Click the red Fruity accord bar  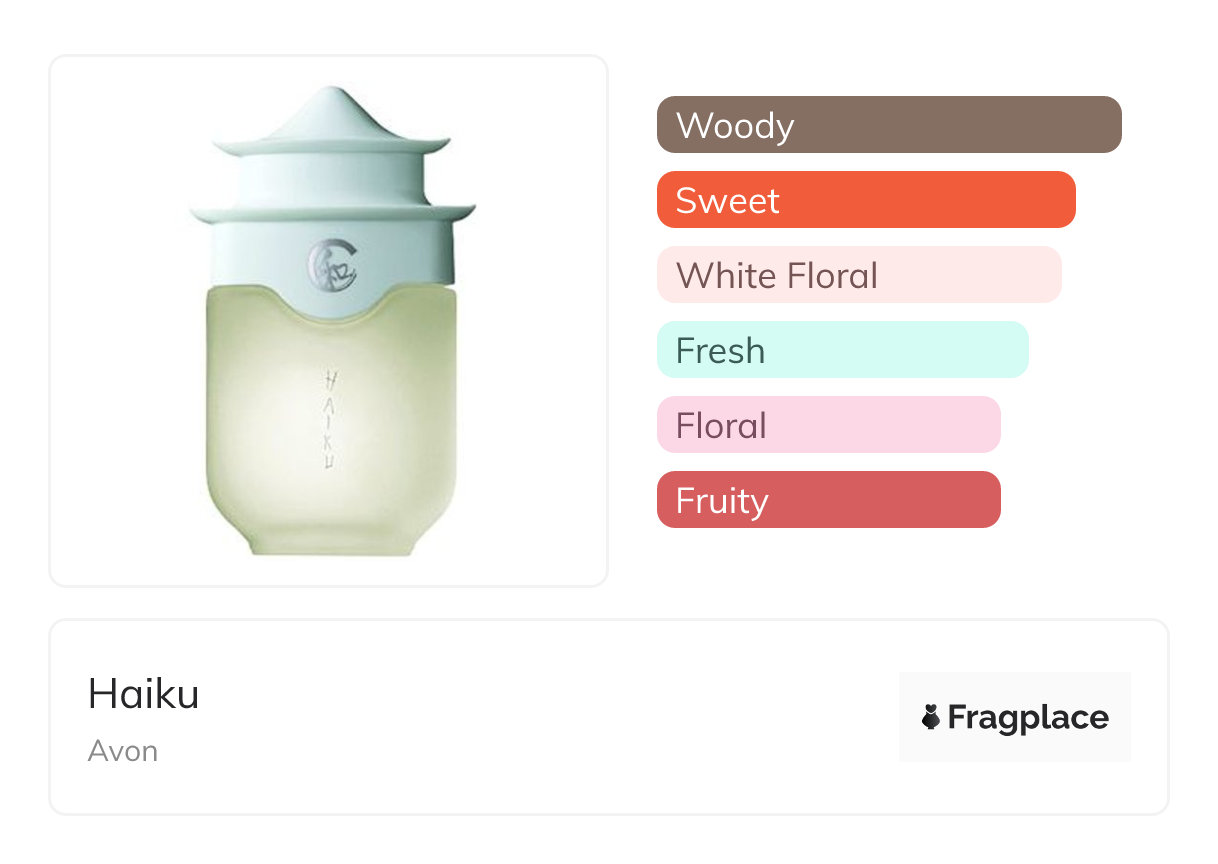pyautogui.click(x=828, y=500)
